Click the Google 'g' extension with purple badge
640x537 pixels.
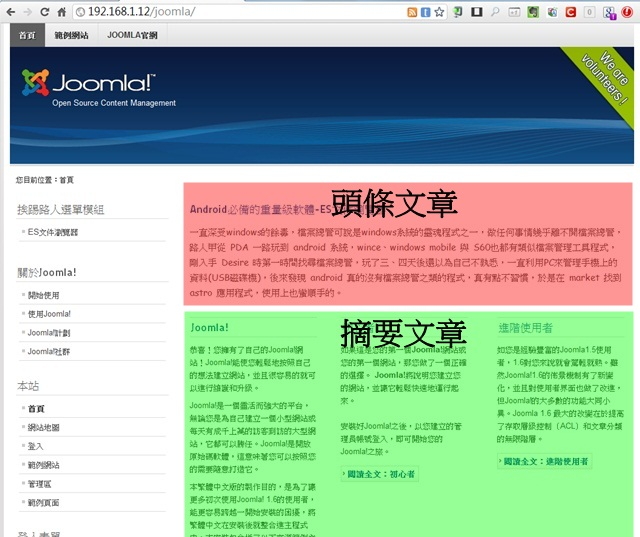coord(609,13)
